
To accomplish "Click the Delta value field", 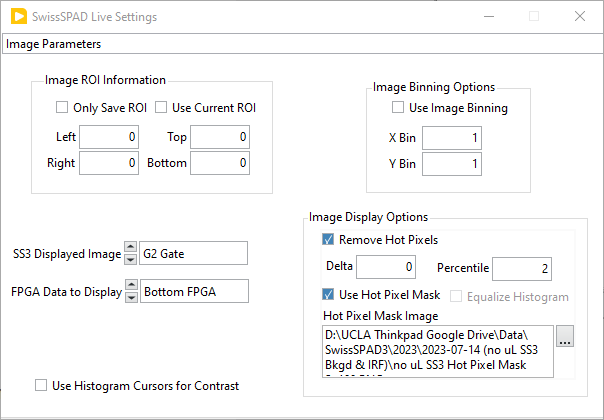I will 386,267.
